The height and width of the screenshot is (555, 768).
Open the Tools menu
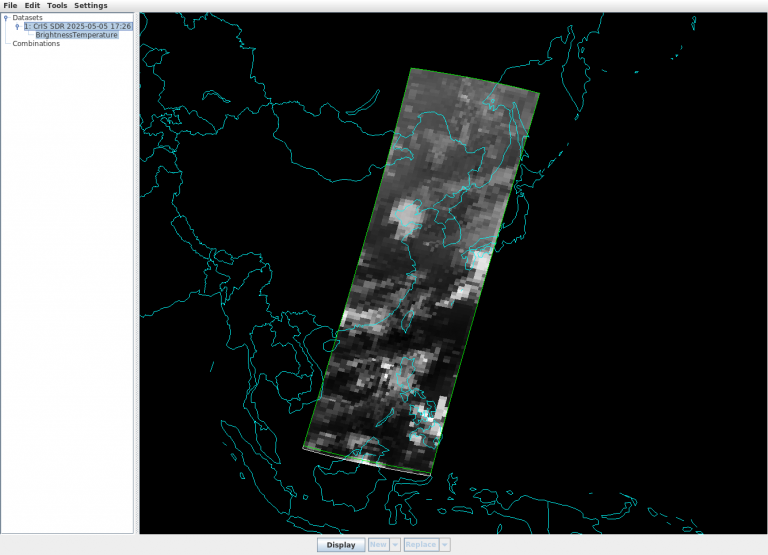57,5
